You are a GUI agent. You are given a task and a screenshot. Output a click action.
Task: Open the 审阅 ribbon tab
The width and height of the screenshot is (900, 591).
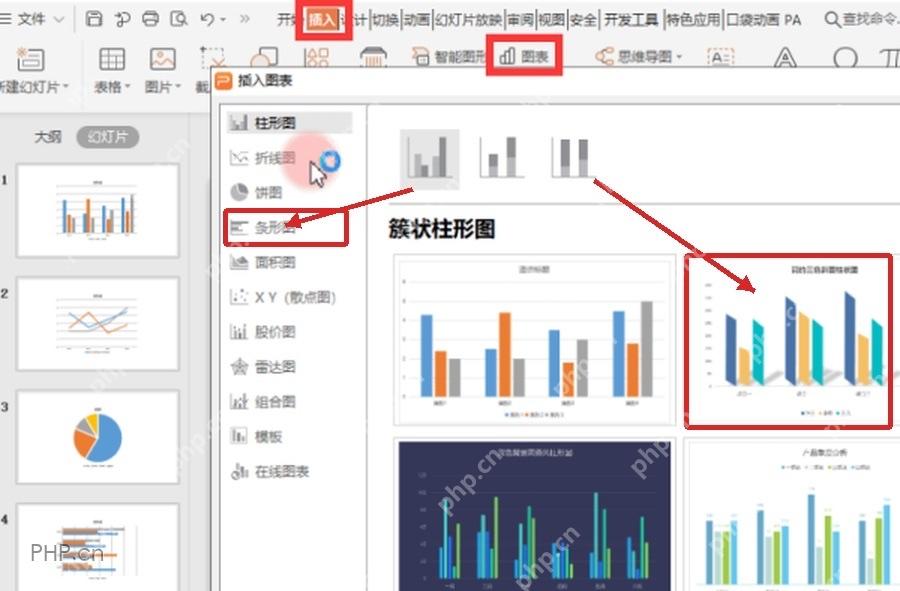[x=521, y=20]
